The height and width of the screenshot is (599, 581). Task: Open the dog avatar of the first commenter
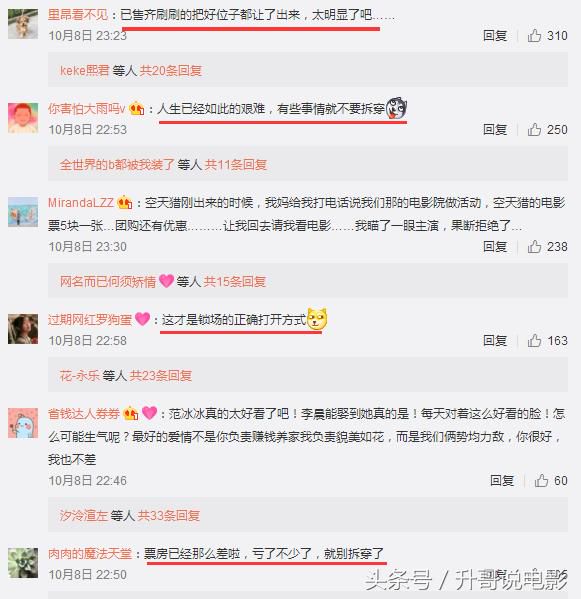[23, 24]
